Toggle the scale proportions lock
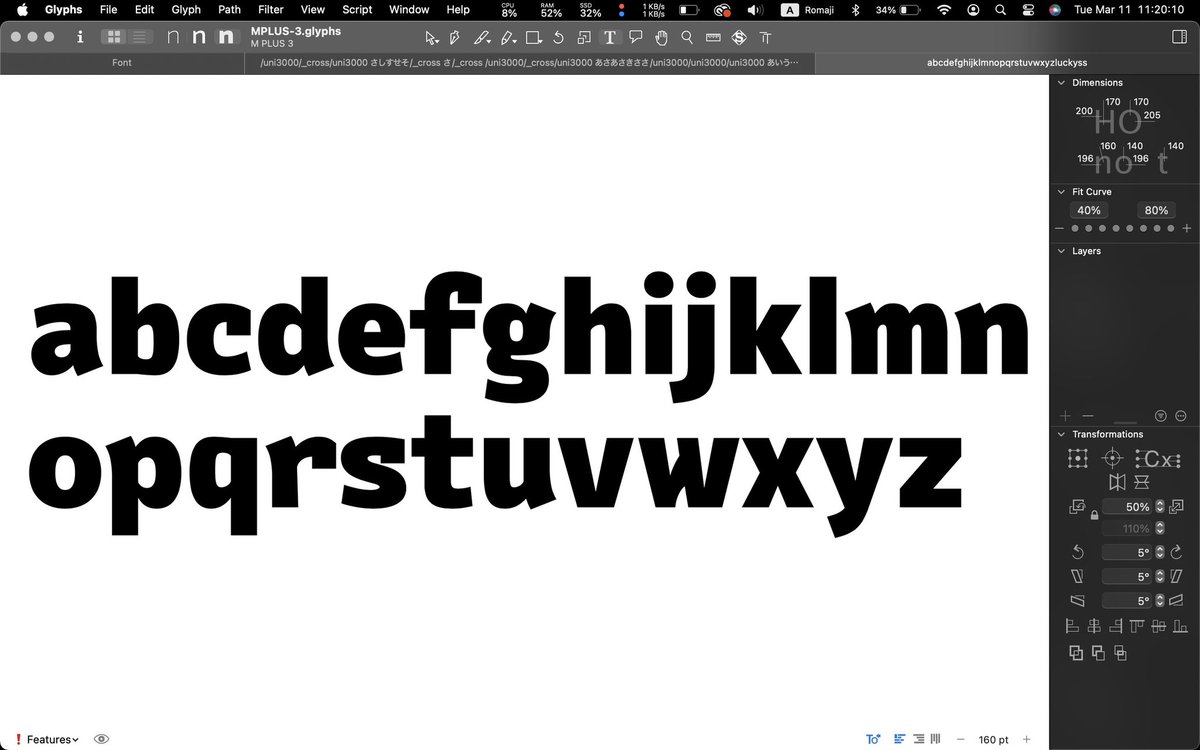Image resolution: width=1200 pixels, height=750 pixels. click(x=1095, y=515)
